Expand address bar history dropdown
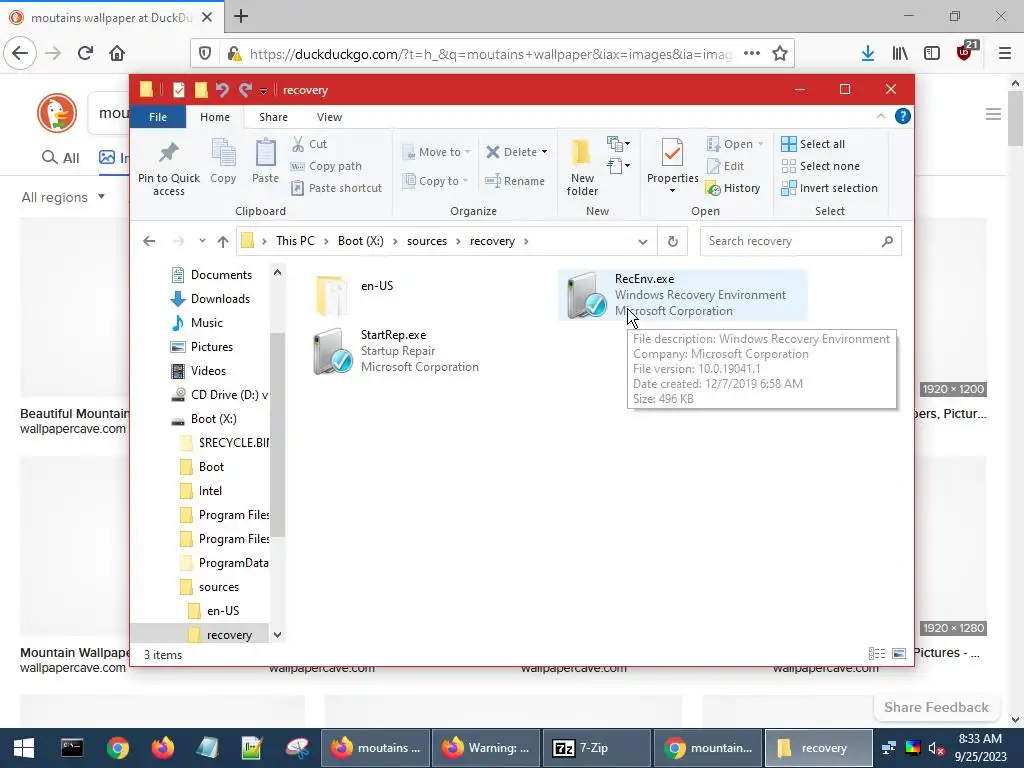Viewport: 1024px width, 768px height. [643, 242]
